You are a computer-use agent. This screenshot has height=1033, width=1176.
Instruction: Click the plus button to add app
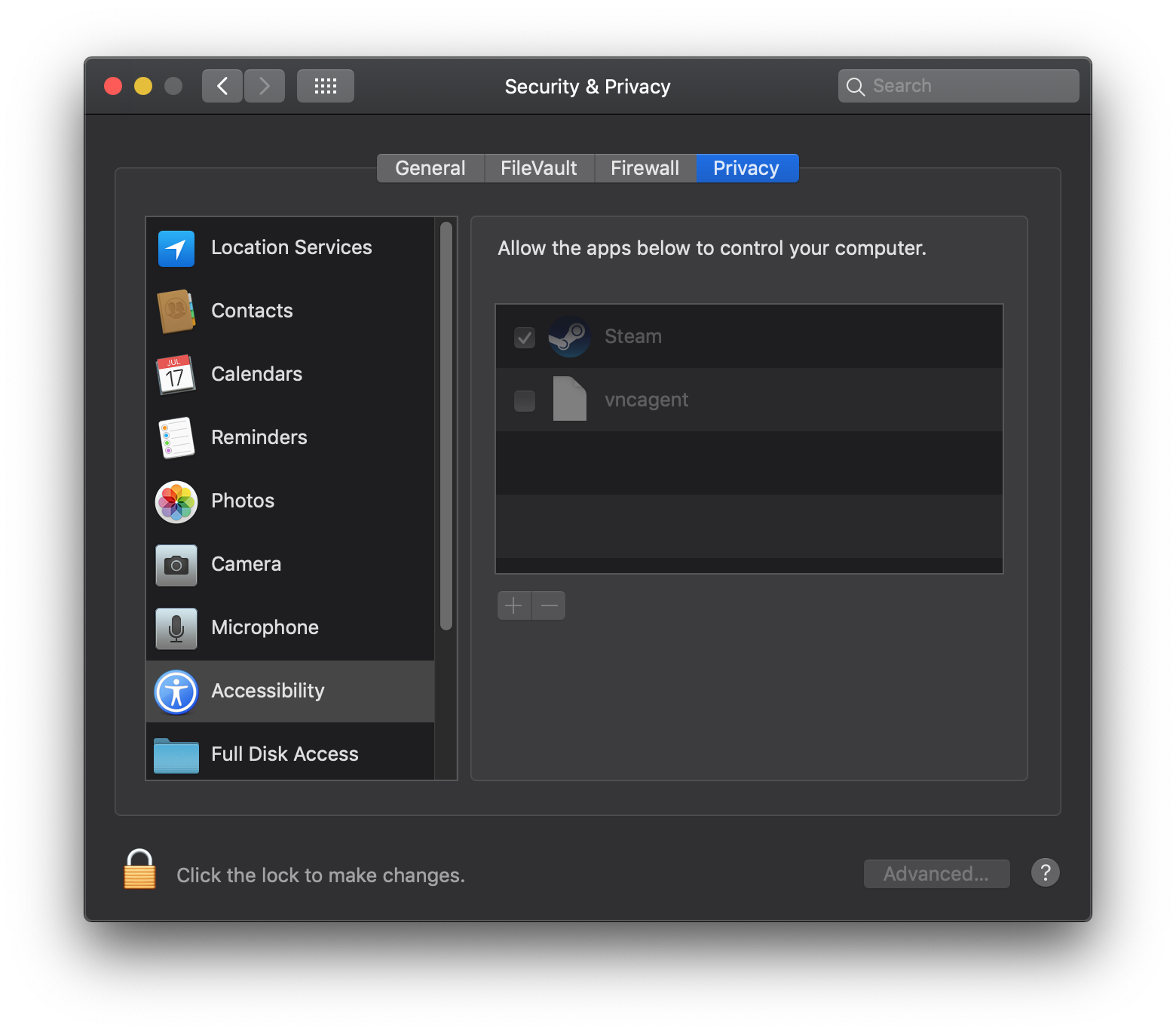coord(514,605)
